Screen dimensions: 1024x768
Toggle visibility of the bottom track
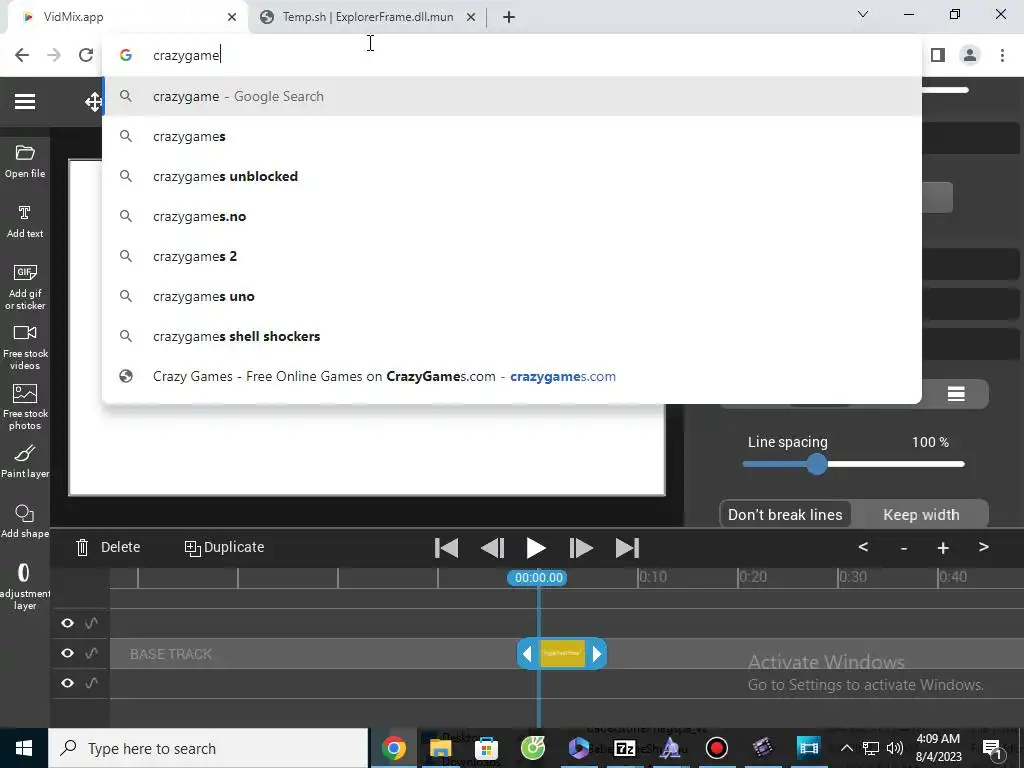(67, 683)
